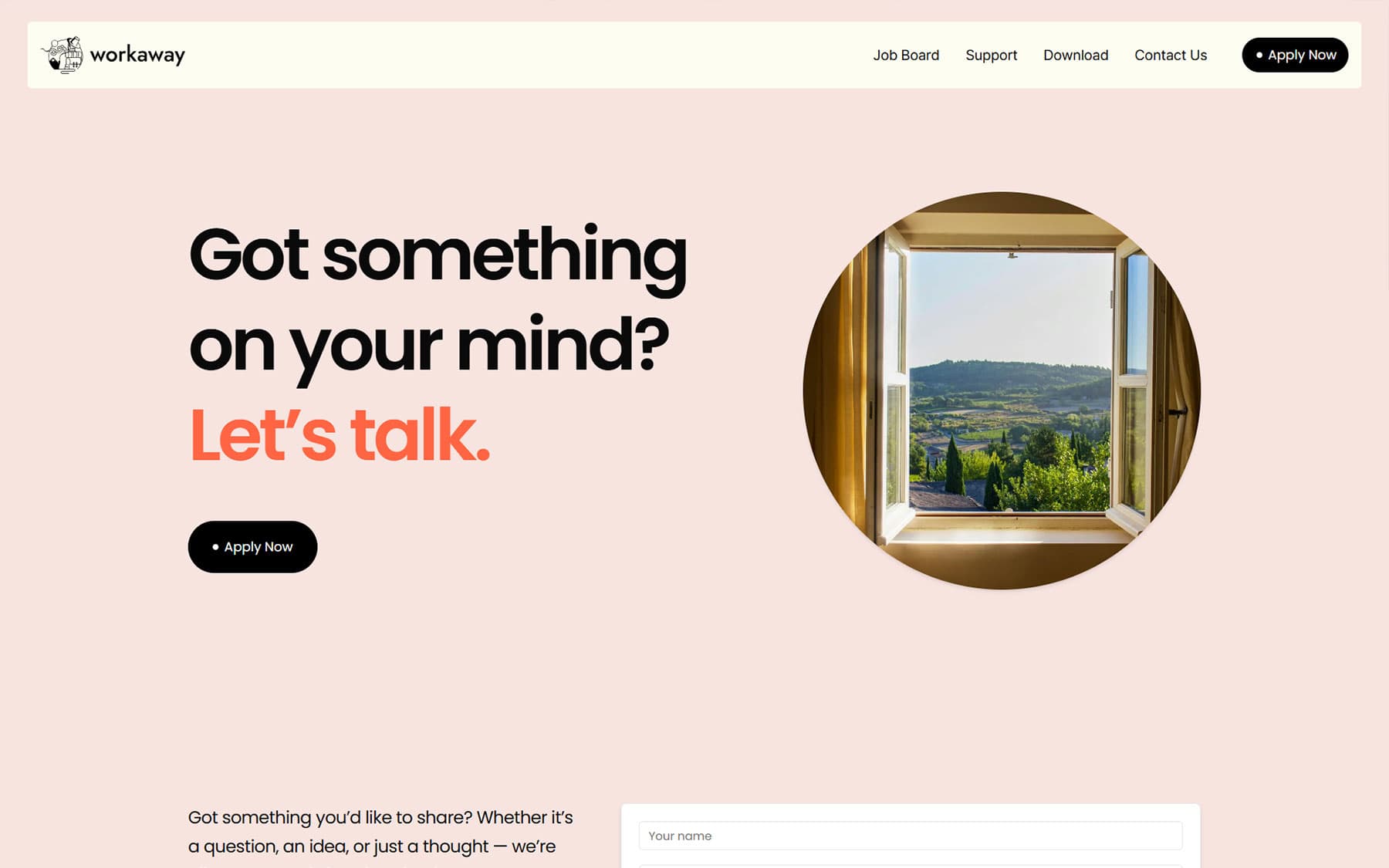This screenshot has height=868, width=1389.
Task: Click the workaway logo illustration icon
Action: 63,55
